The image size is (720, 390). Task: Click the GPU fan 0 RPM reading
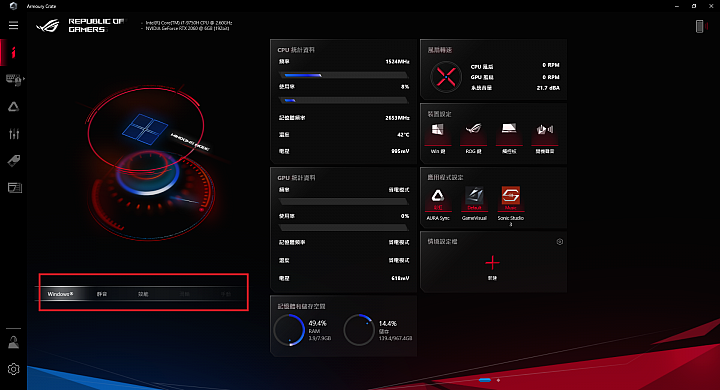(551, 77)
